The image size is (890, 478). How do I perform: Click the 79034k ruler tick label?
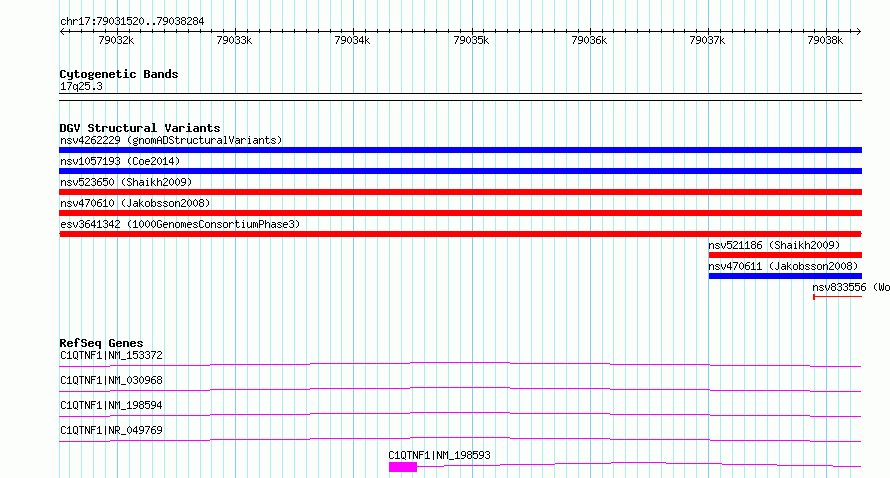tap(352, 40)
